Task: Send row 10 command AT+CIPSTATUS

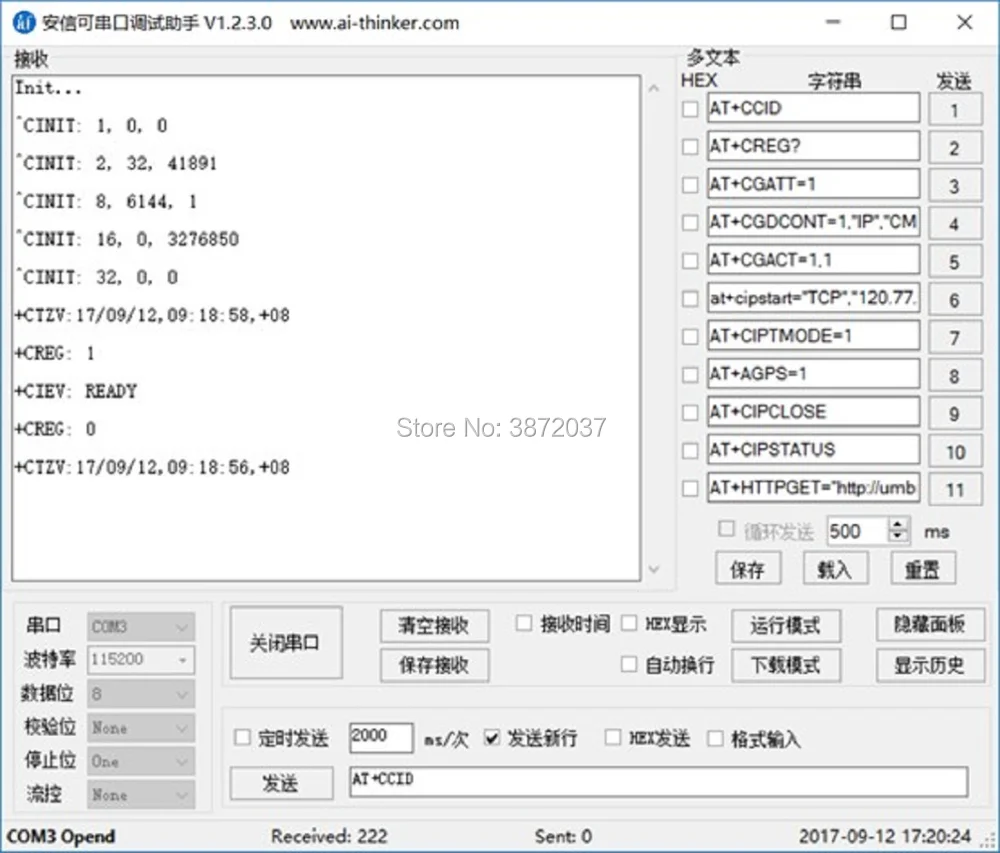Action: pyautogui.click(x=955, y=451)
